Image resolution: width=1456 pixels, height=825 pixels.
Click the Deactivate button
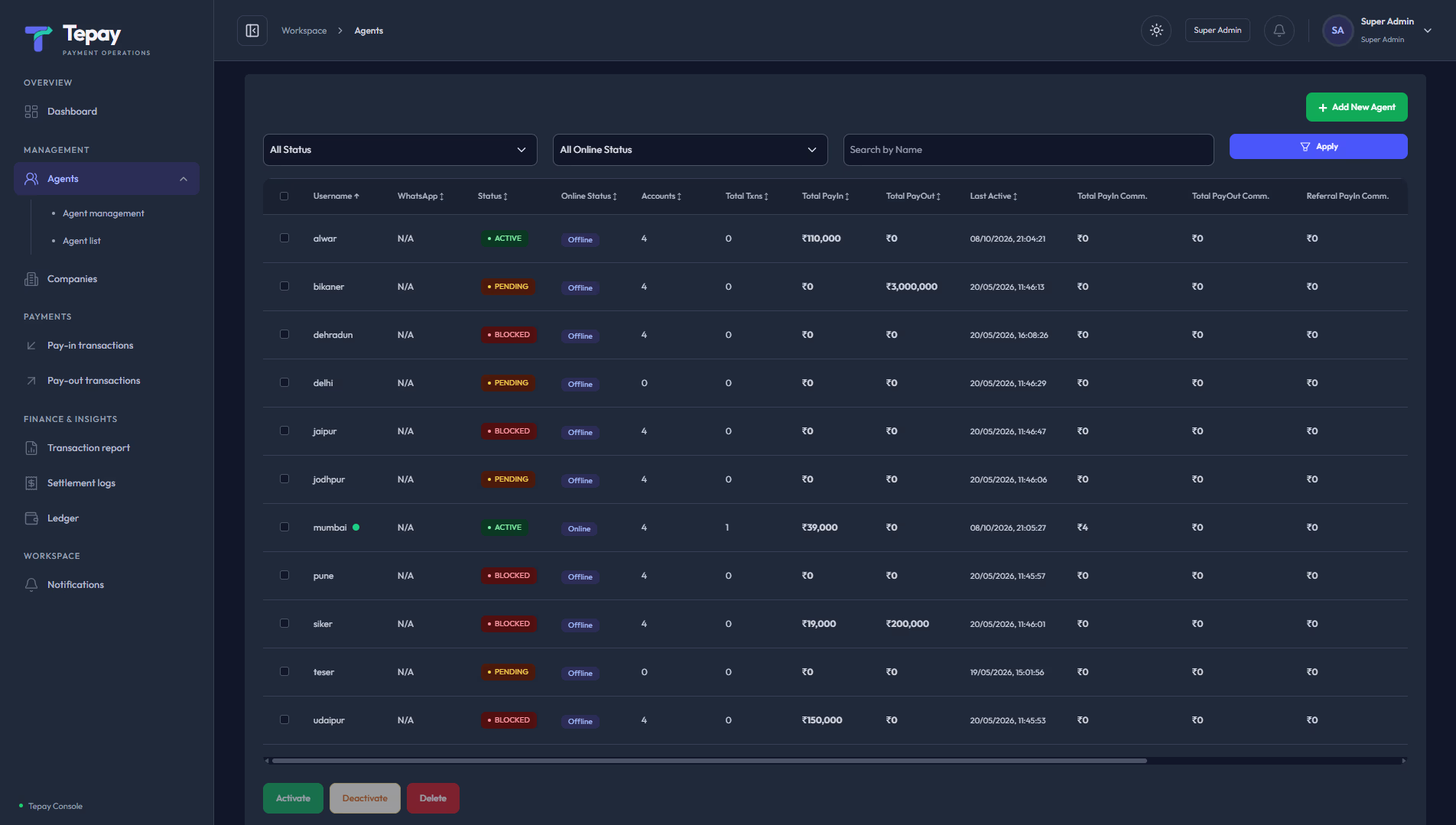tap(365, 798)
